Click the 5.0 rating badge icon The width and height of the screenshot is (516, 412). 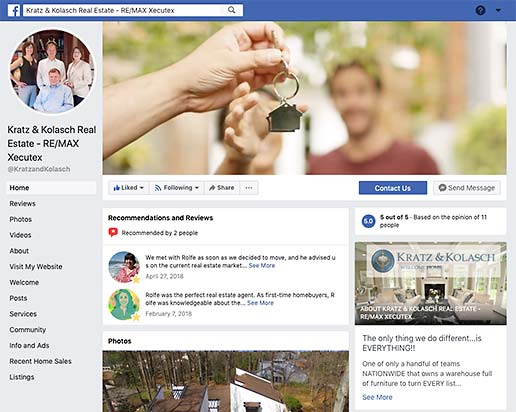(368, 221)
